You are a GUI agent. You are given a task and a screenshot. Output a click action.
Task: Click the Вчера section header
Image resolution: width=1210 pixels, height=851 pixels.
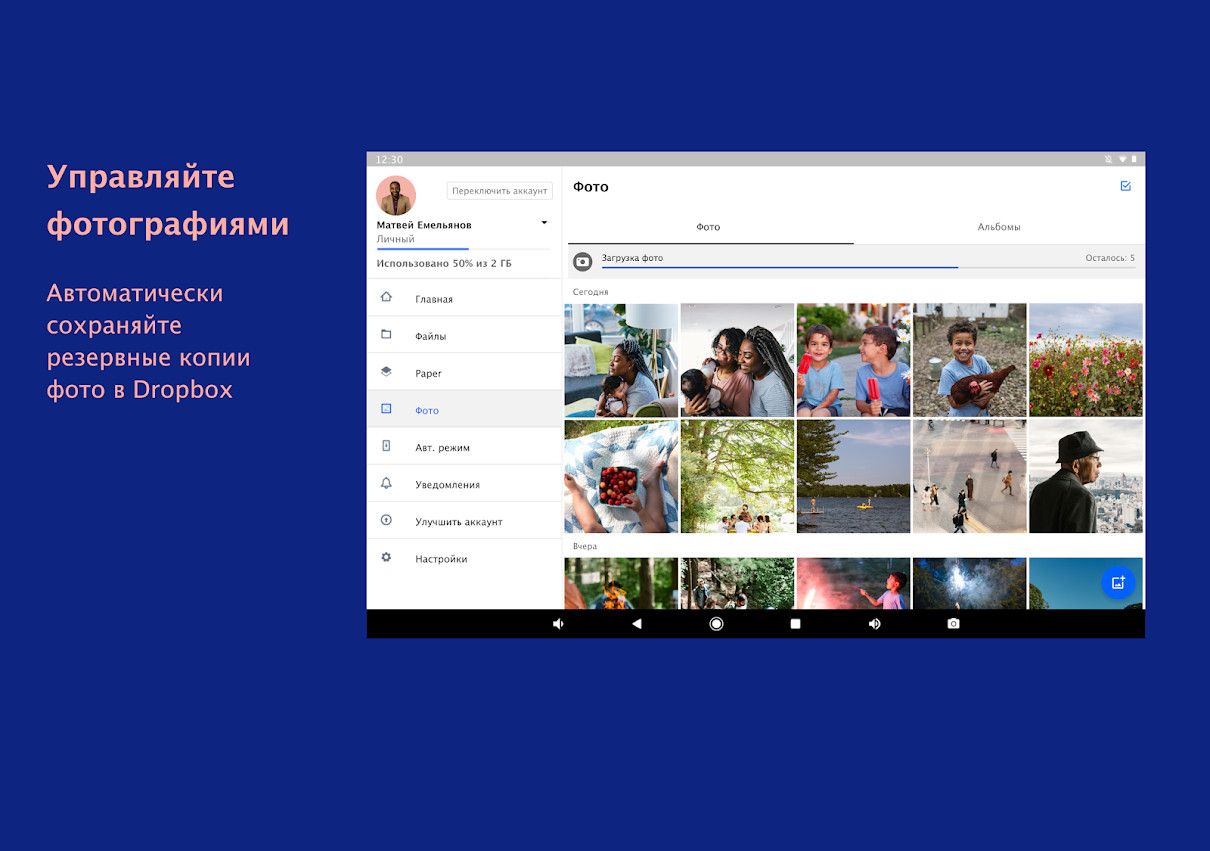tap(585, 546)
